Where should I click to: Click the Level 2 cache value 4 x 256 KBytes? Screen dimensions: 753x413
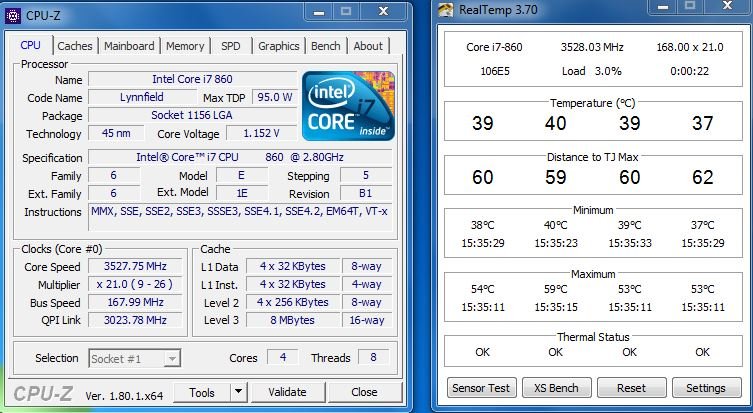292,303
